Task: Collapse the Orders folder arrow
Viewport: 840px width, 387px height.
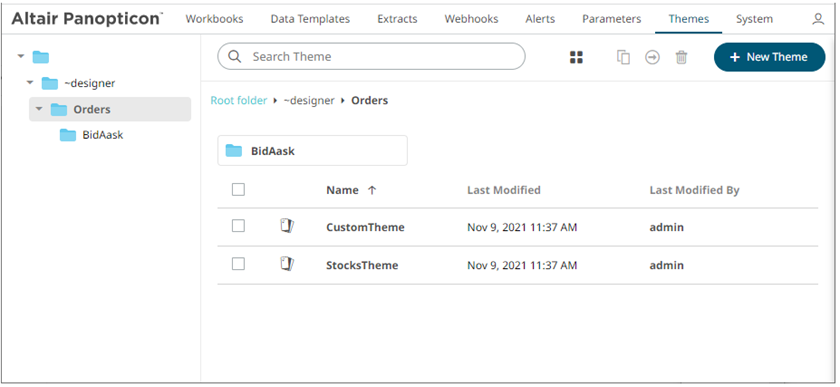Action: point(39,109)
